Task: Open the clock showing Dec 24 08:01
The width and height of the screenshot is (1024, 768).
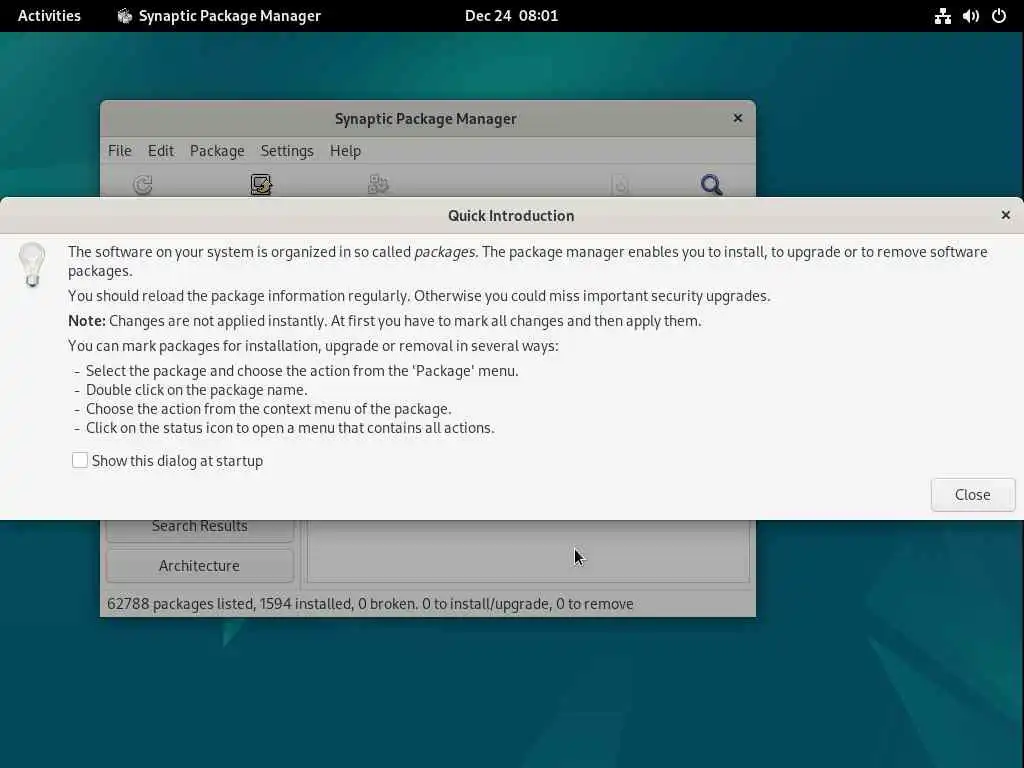Action: (x=511, y=16)
